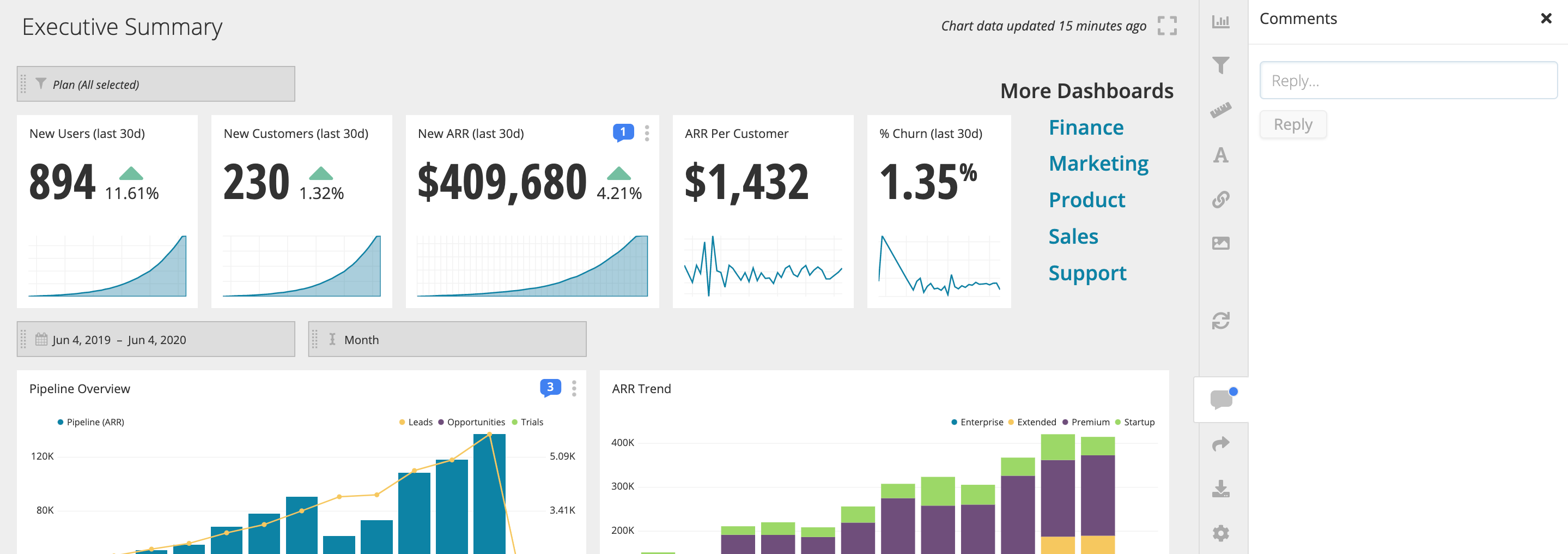
Task: Open the Jun 4, 2019 – Jun 4, 2020 date filter
Action: tap(156, 339)
